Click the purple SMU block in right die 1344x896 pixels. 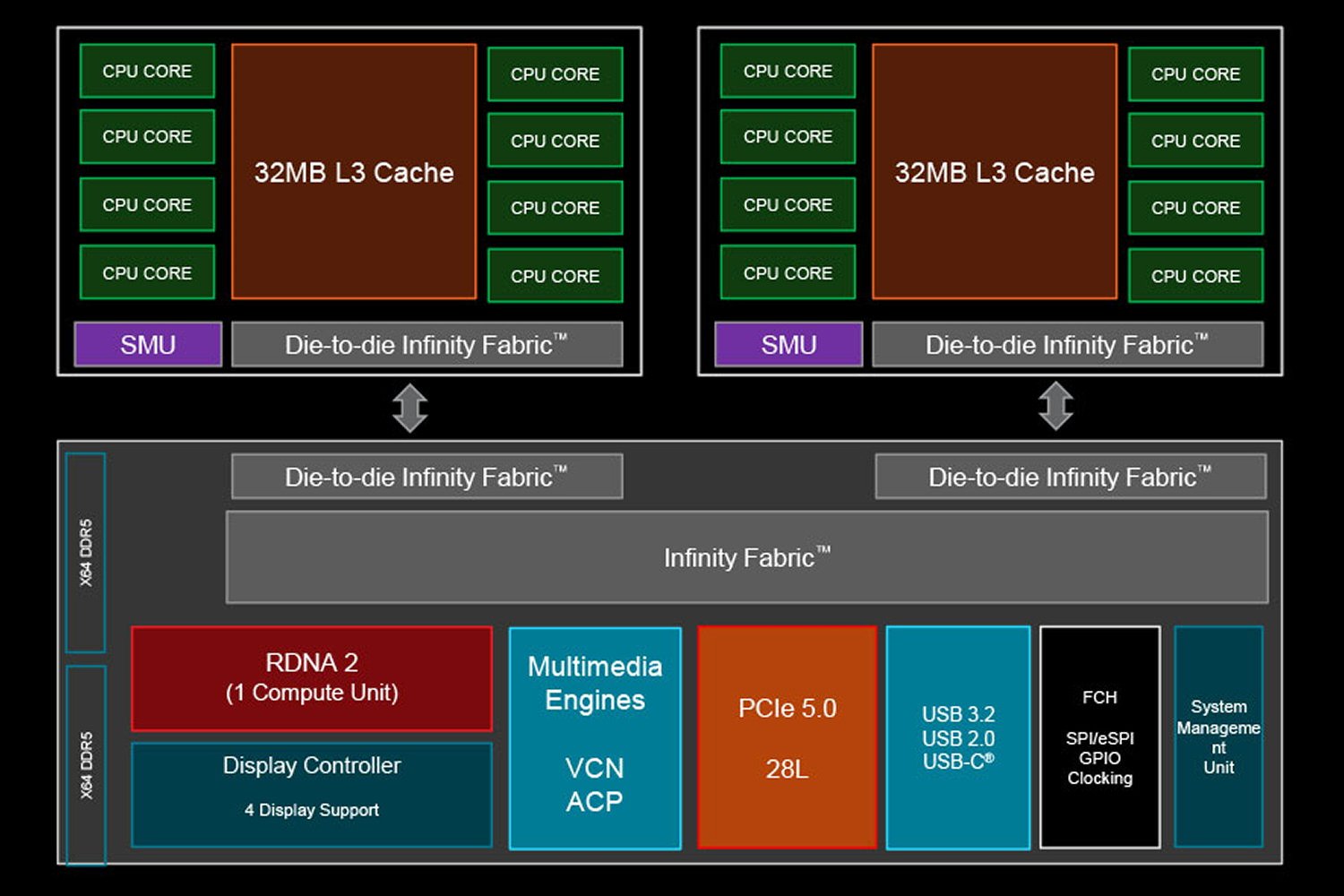pos(788,345)
